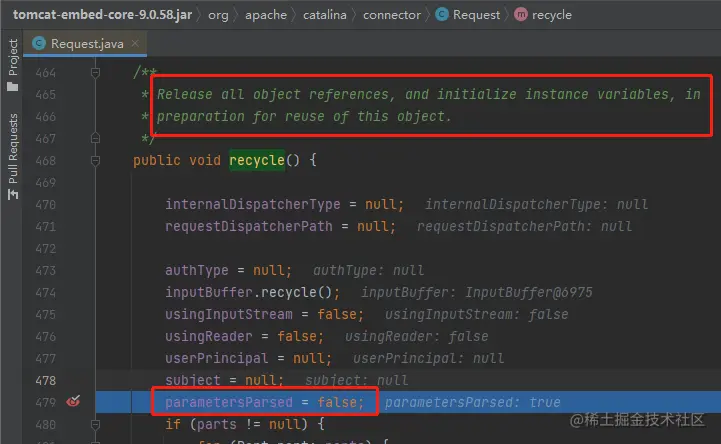Click the class icon on Request.java tab
This screenshot has width=721, height=444.
pyautogui.click(x=39, y=43)
